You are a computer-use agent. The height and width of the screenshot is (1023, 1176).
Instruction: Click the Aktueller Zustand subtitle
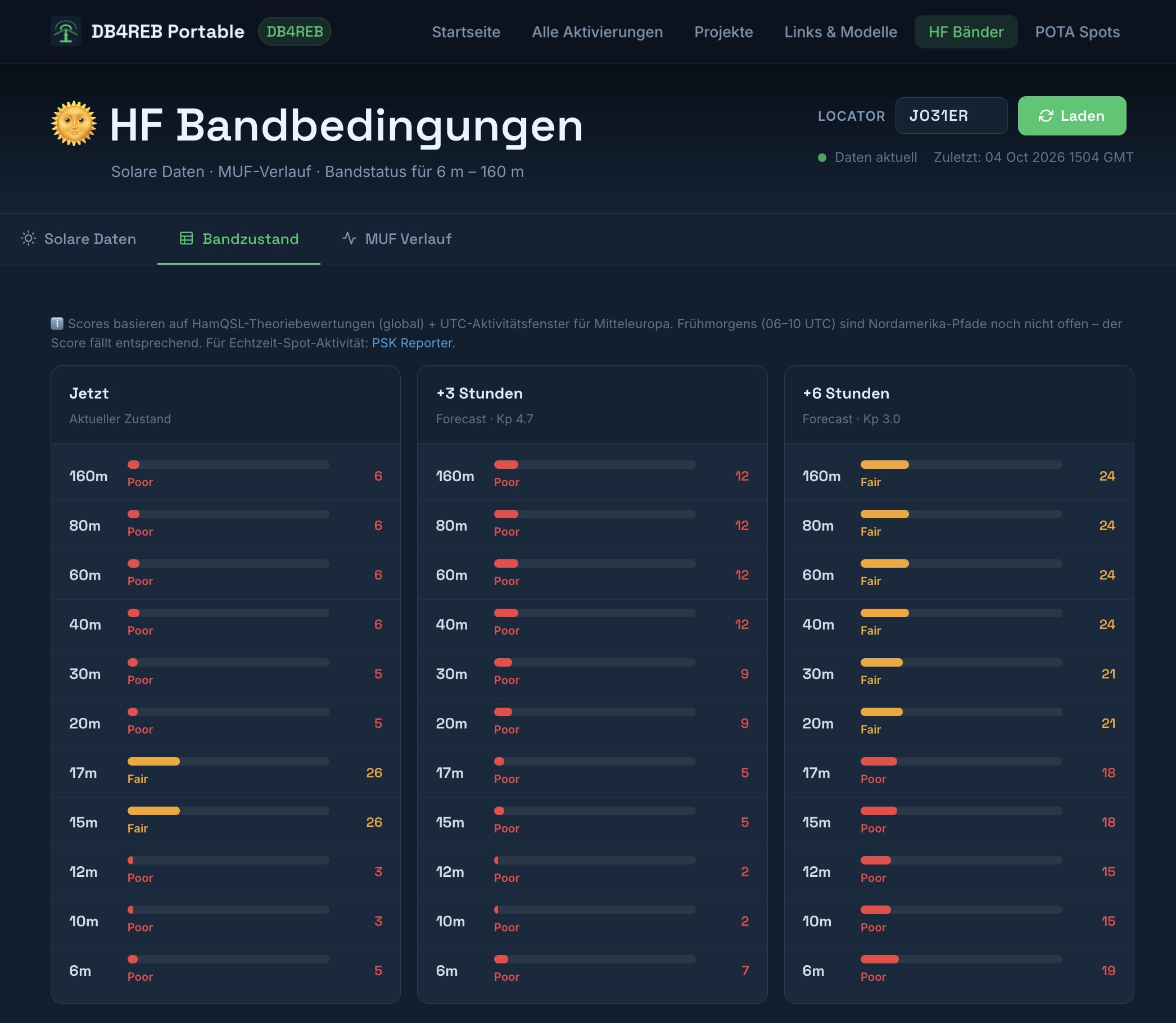(120, 419)
